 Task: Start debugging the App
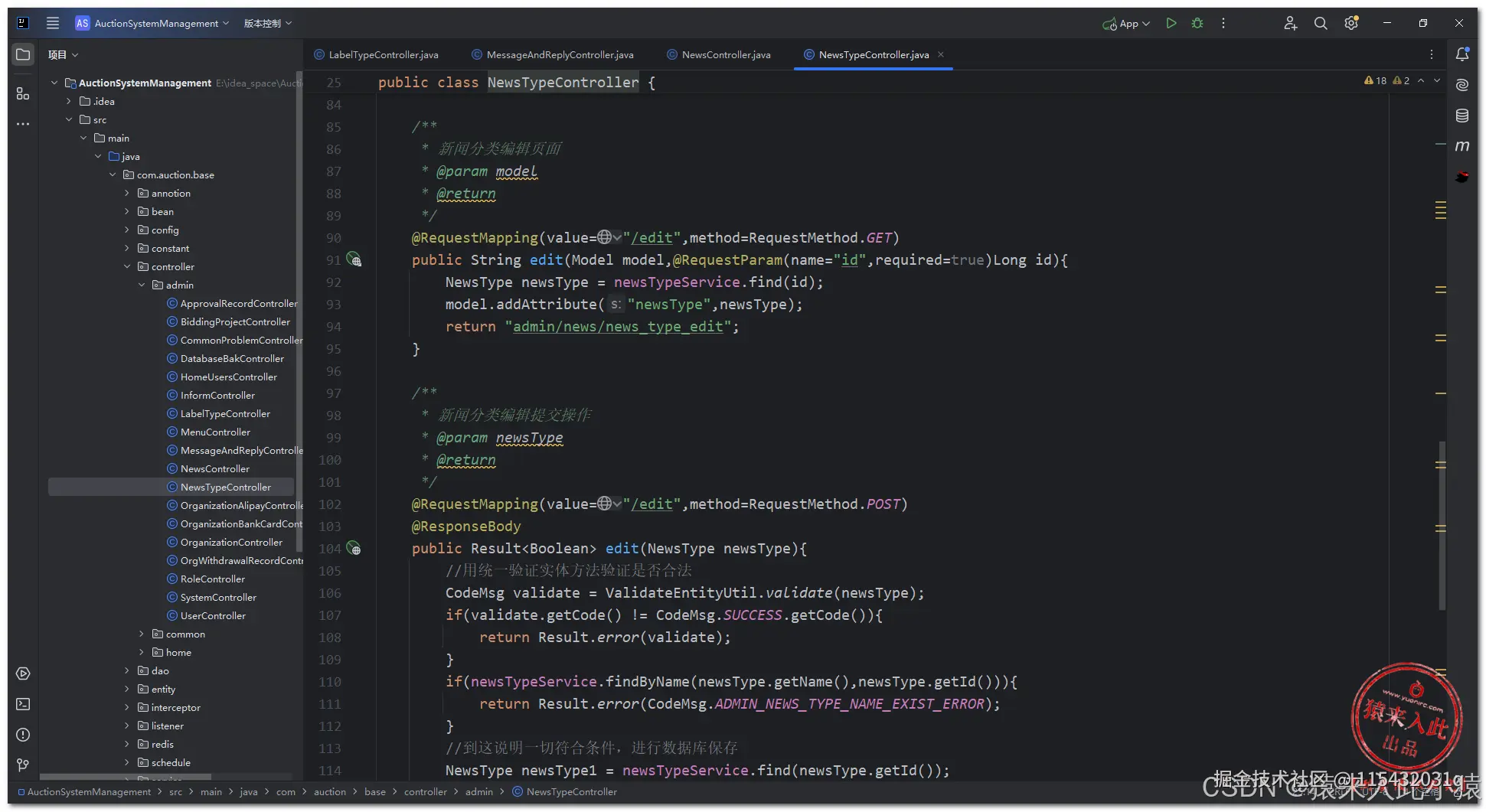pos(1197,23)
